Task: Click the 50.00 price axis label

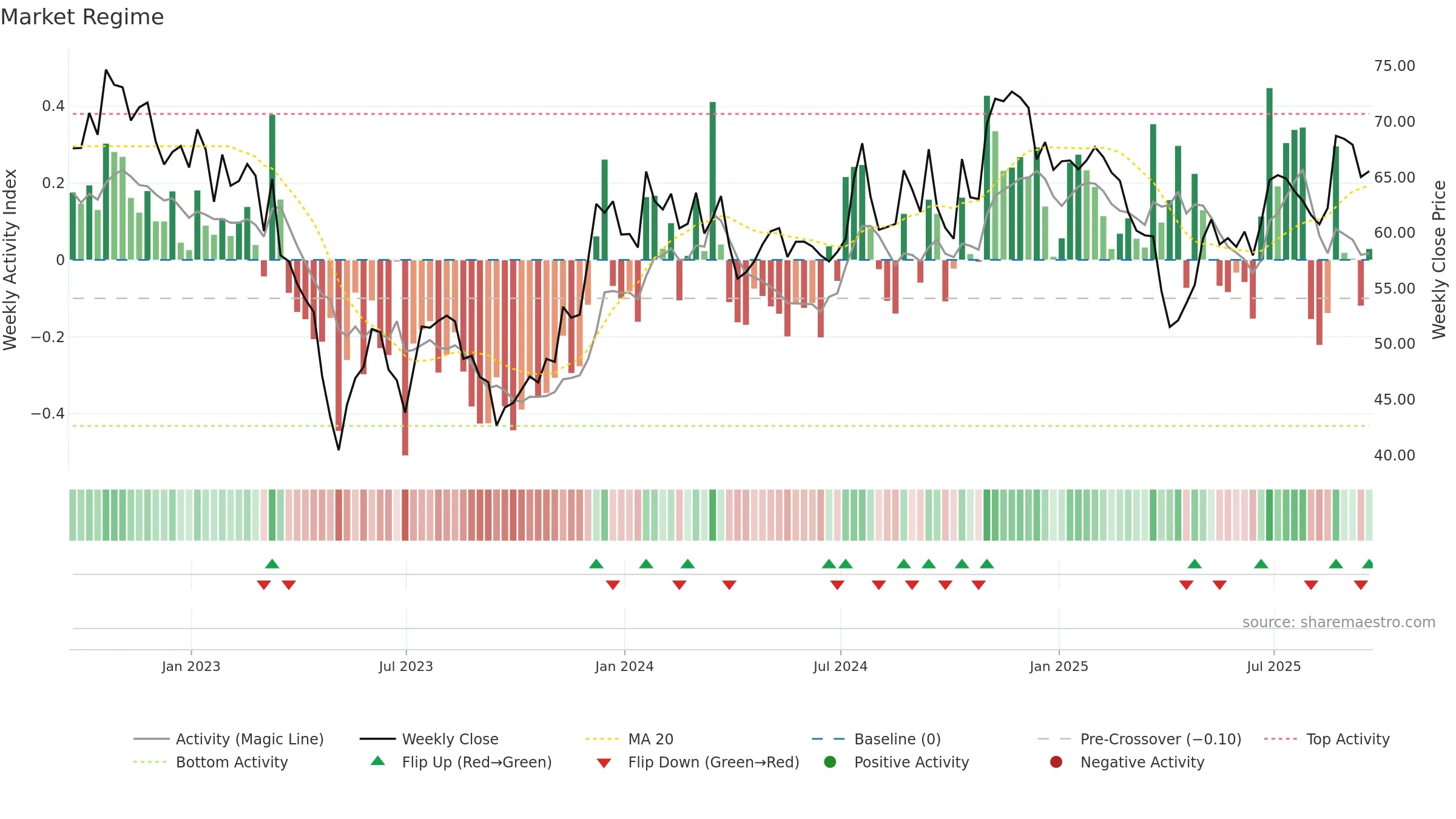Action: pyautogui.click(x=1395, y=344)
